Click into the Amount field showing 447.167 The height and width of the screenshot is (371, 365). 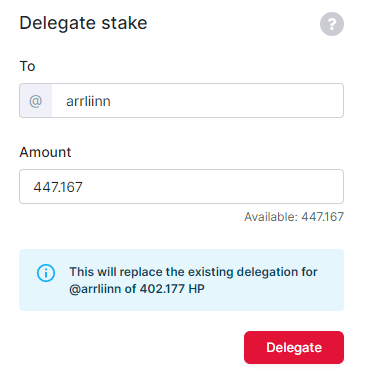click(181, 187)
